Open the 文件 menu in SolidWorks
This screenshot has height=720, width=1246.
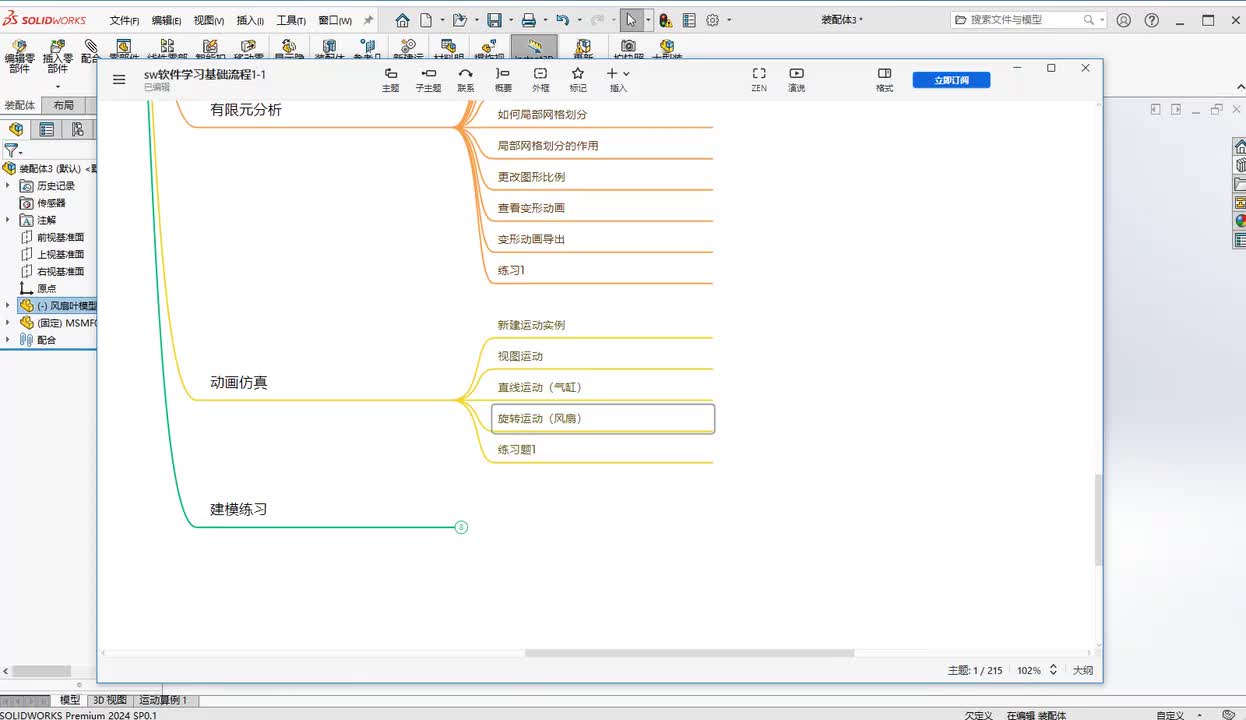pos(124,20)
